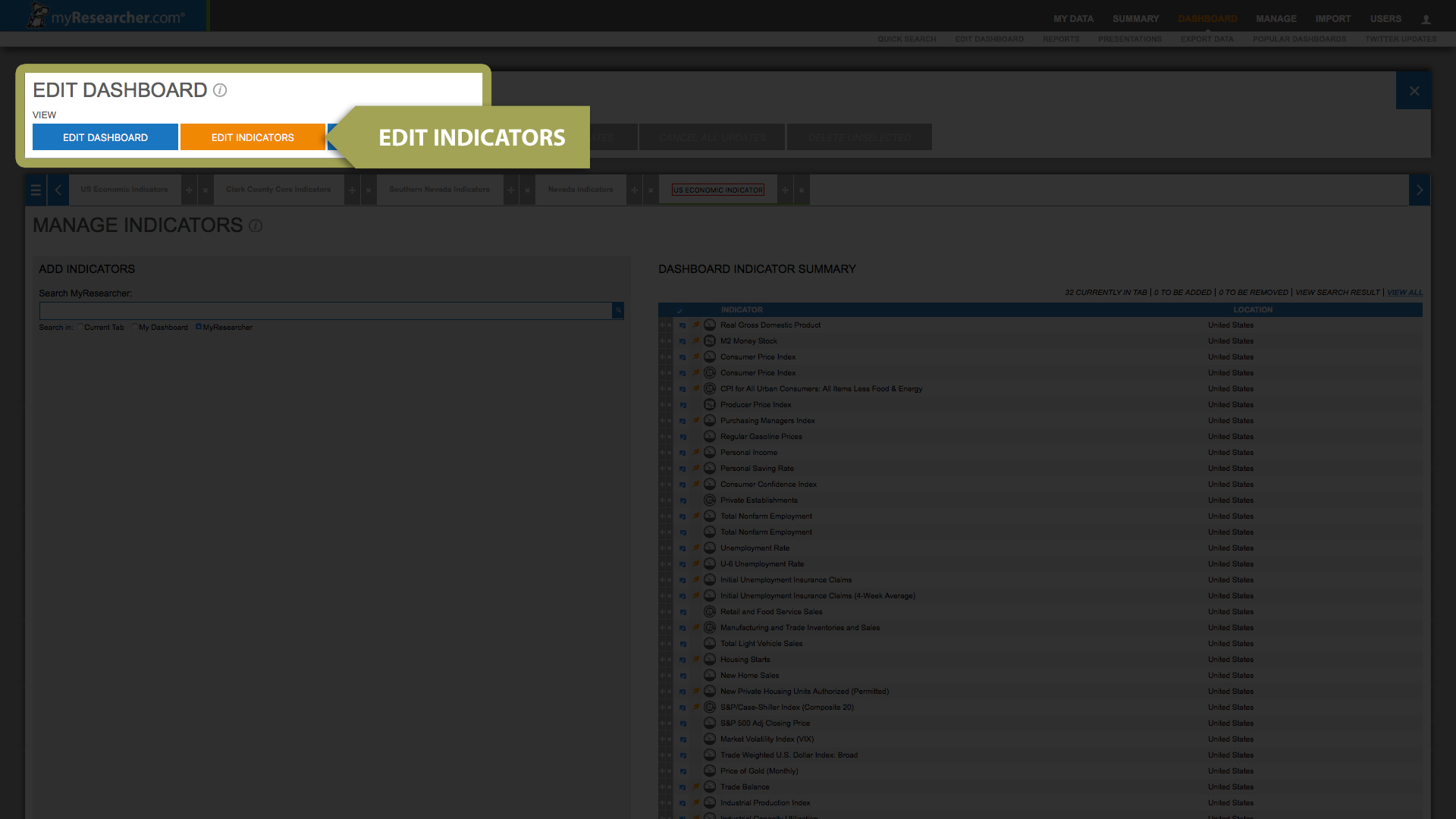Screen dimensions: 1456x819
Task: Open TWITTER UPDATES submenu item
Action: (x=1401, y=39)
